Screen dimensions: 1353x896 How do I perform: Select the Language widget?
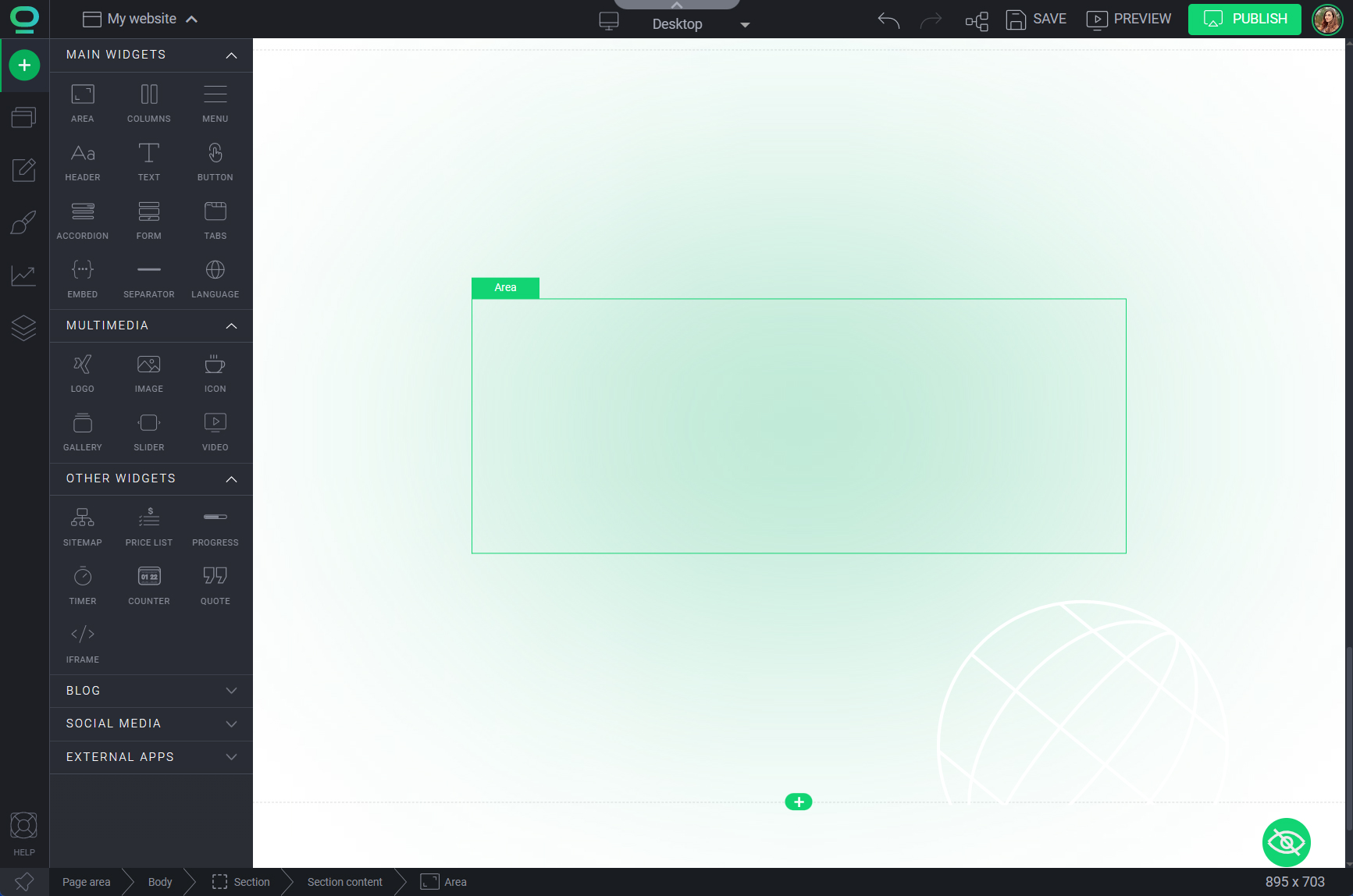click(215, 279)
